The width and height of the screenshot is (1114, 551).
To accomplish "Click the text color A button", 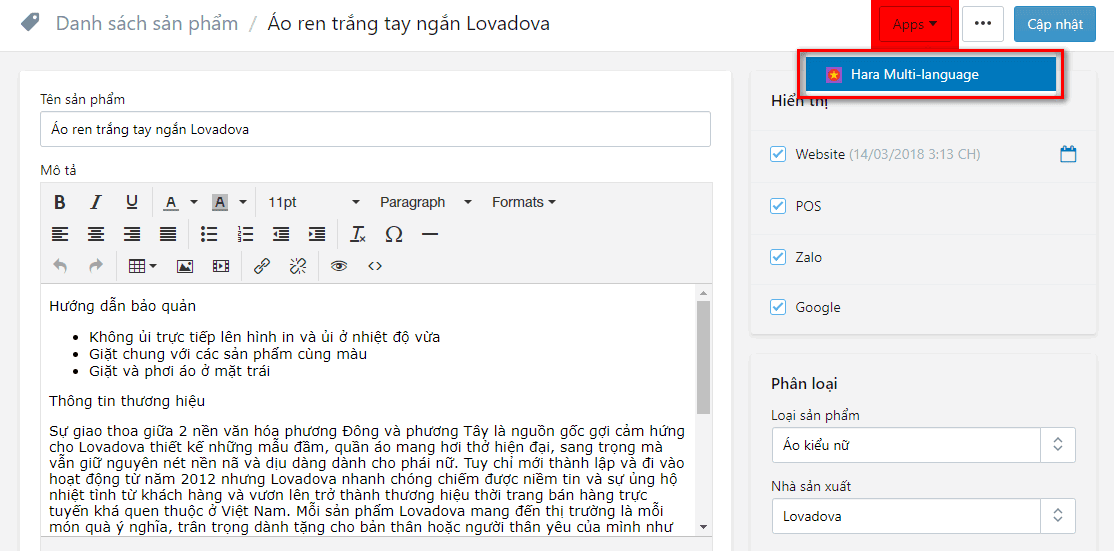I will pos(171,202).
